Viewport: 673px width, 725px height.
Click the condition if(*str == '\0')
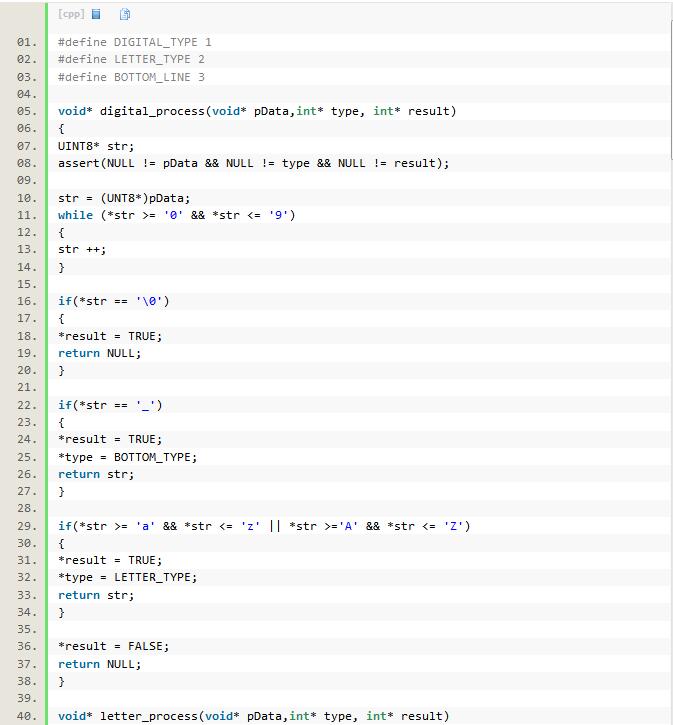coord(114,301)
